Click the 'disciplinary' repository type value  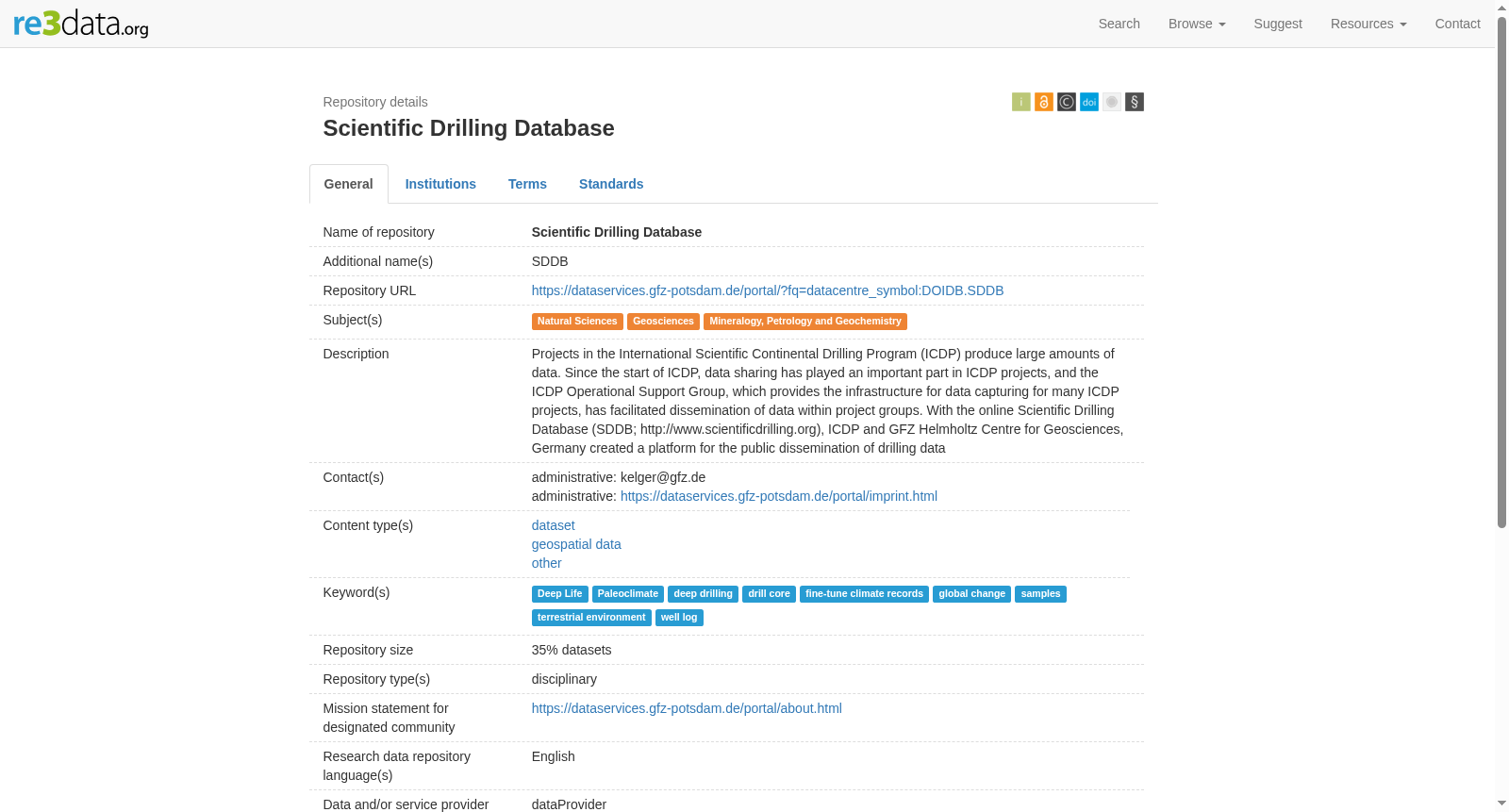click(x=564, y=679)
